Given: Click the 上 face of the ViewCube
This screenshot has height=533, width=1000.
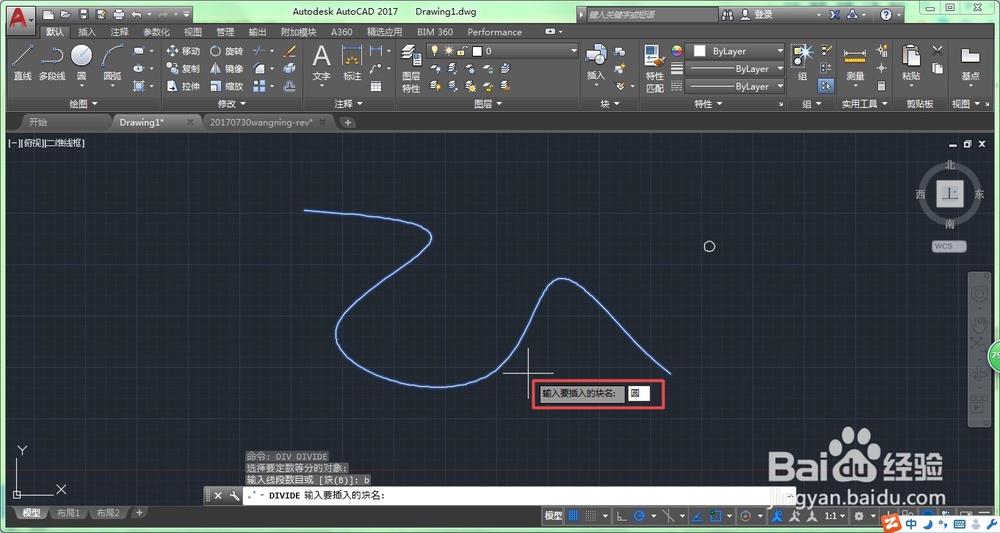Looking at the screenshot, I should 950,193.
